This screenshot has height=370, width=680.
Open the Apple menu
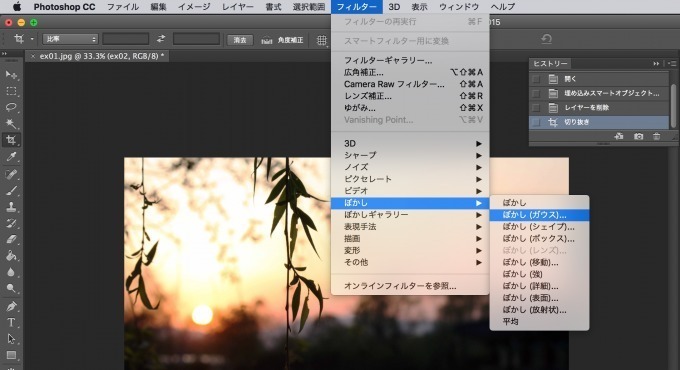pyautogui.click(x=17, y=7)
